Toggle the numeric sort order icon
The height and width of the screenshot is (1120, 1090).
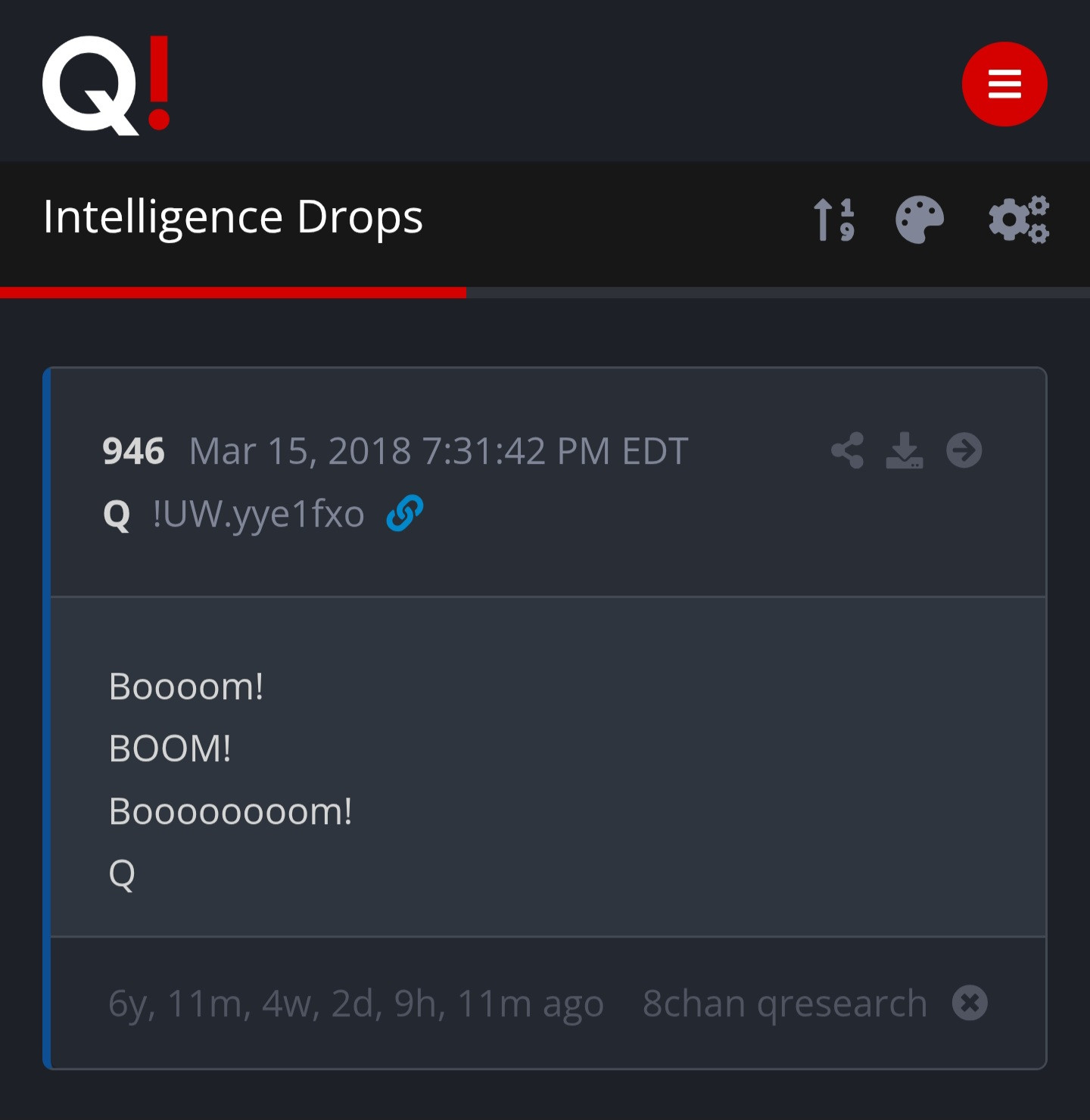[833, 219]
